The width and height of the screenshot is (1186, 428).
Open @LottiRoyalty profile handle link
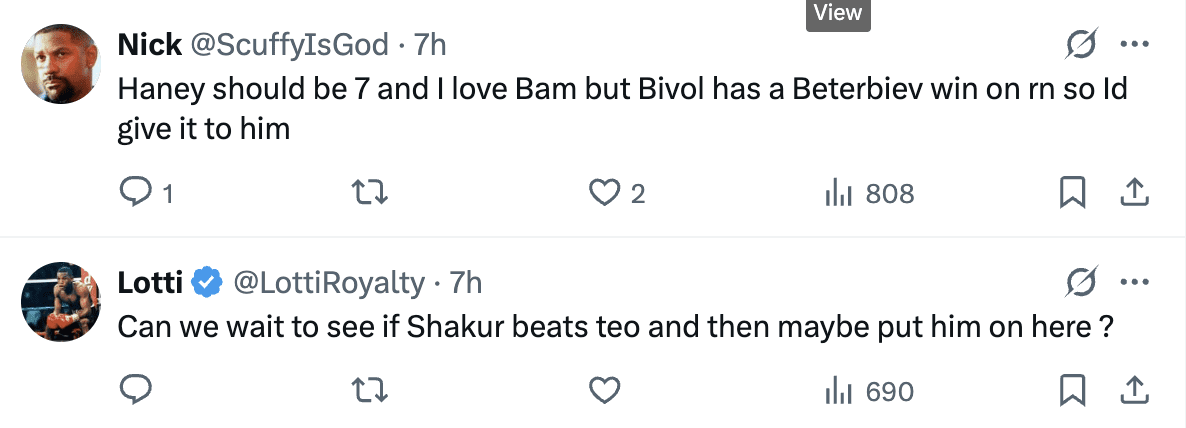click(328, 283)
